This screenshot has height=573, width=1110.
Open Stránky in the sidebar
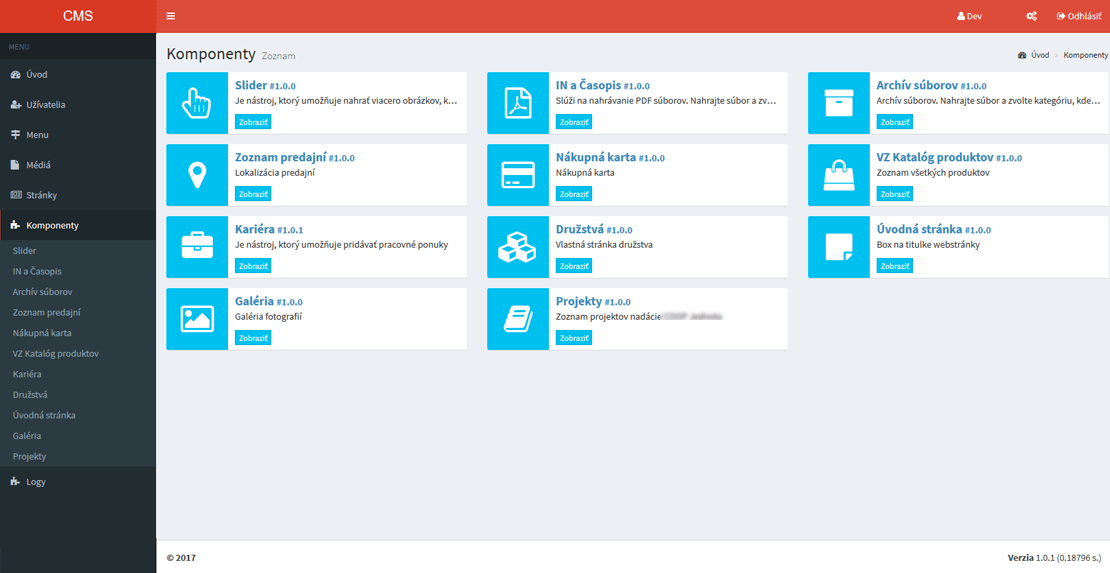click(x=78, y=195)
